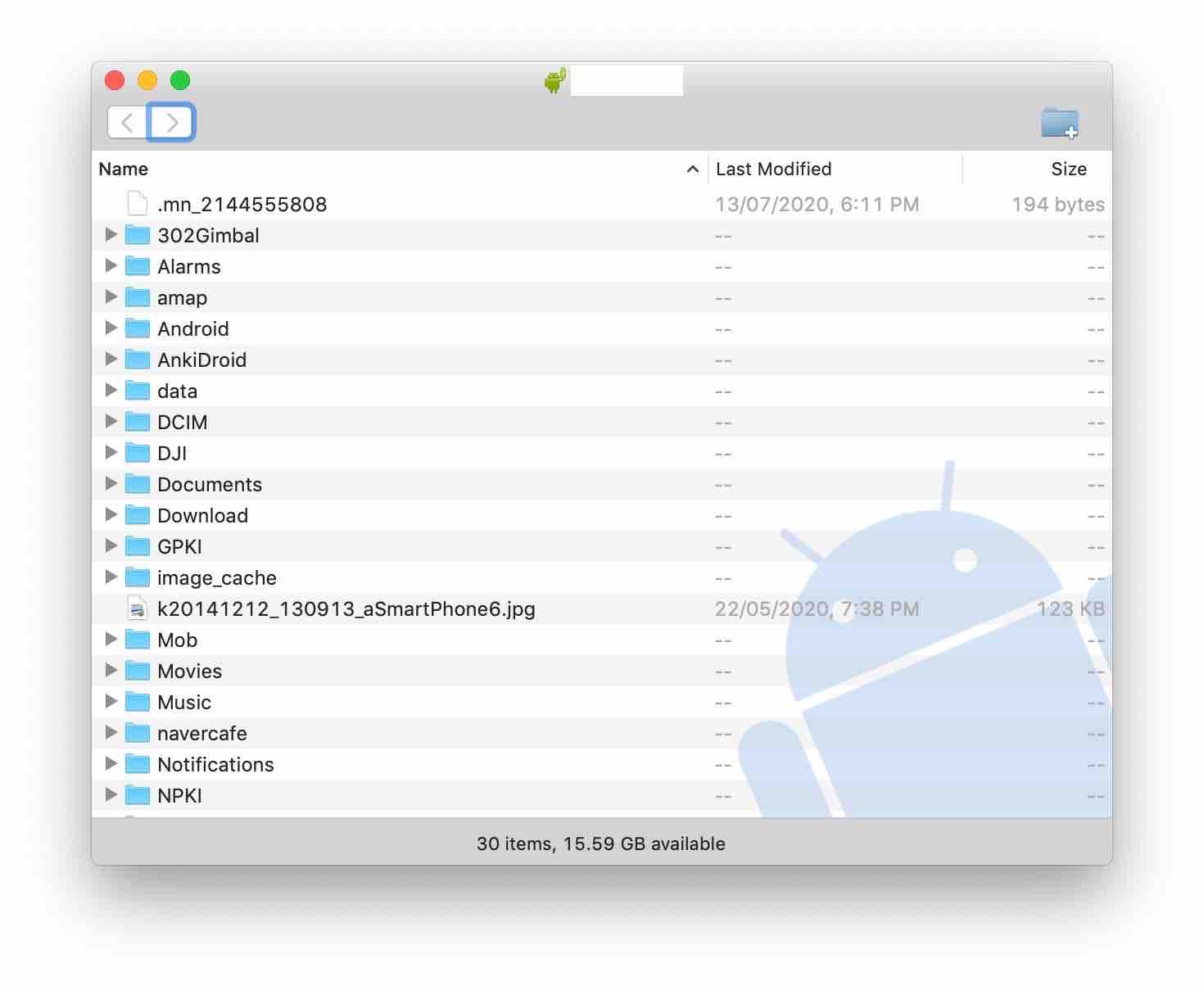Go back with the left chevron button
Viewport: 1204px width, 986px height.
point(128,123)
